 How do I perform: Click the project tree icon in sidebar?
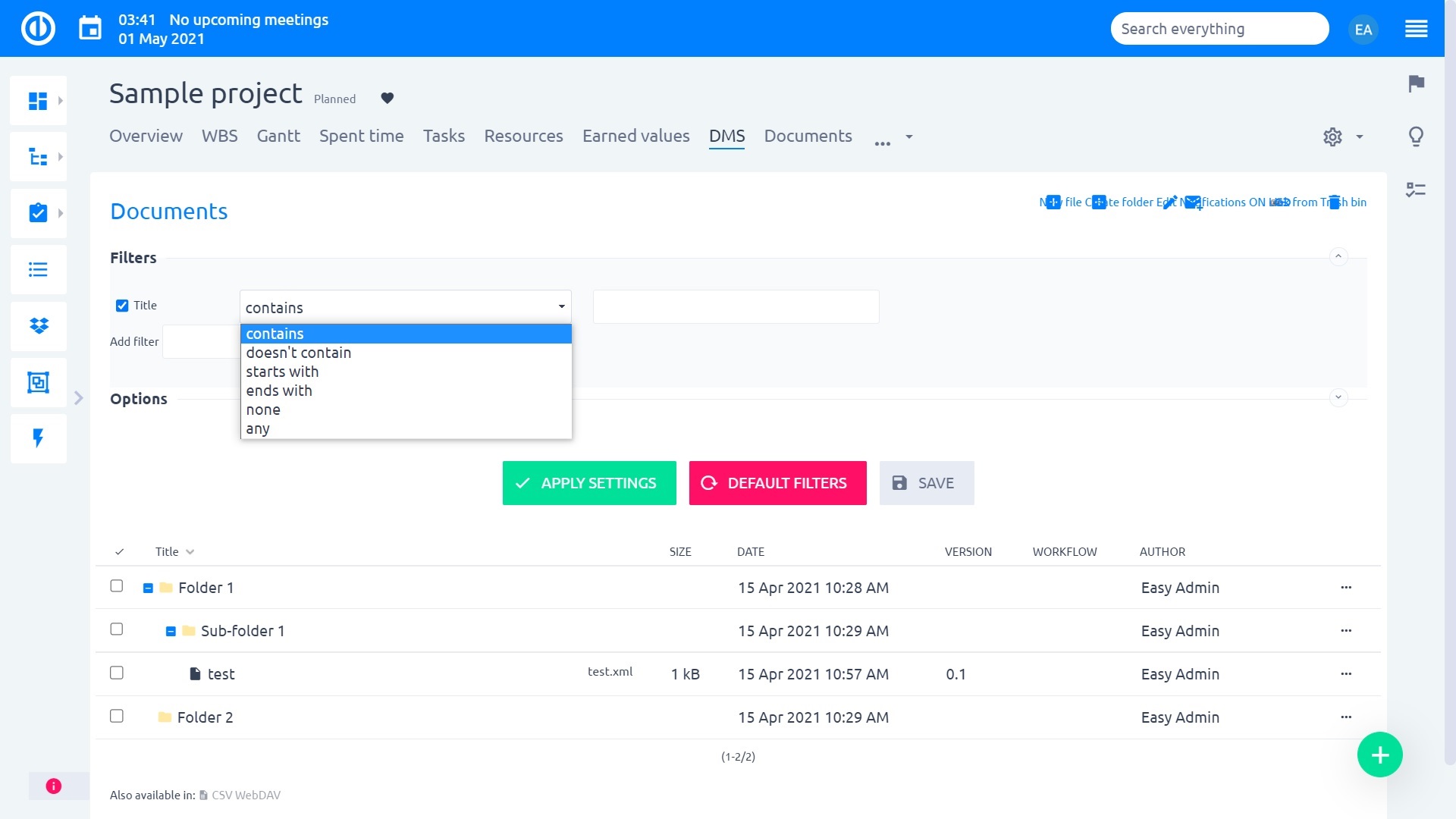pos(38,156)
